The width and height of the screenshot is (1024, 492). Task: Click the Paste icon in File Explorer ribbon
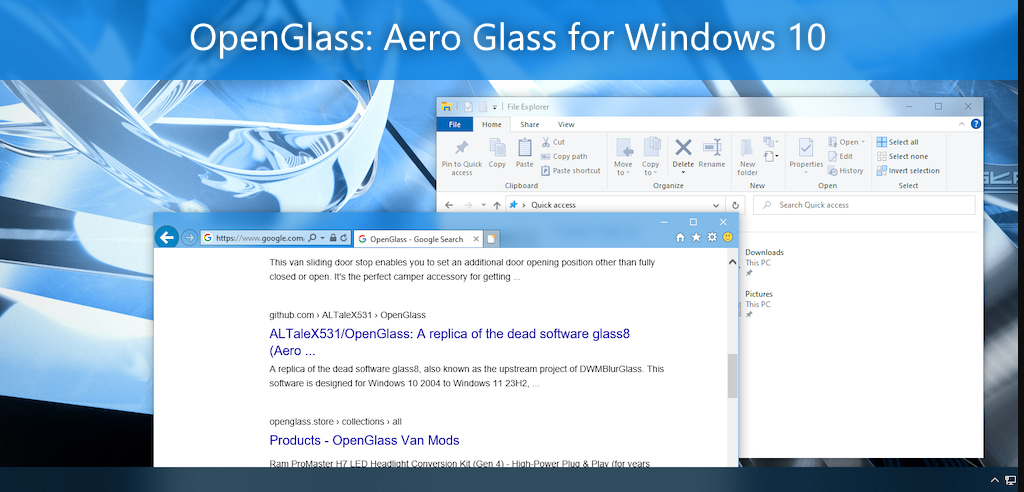click(524, 148)
